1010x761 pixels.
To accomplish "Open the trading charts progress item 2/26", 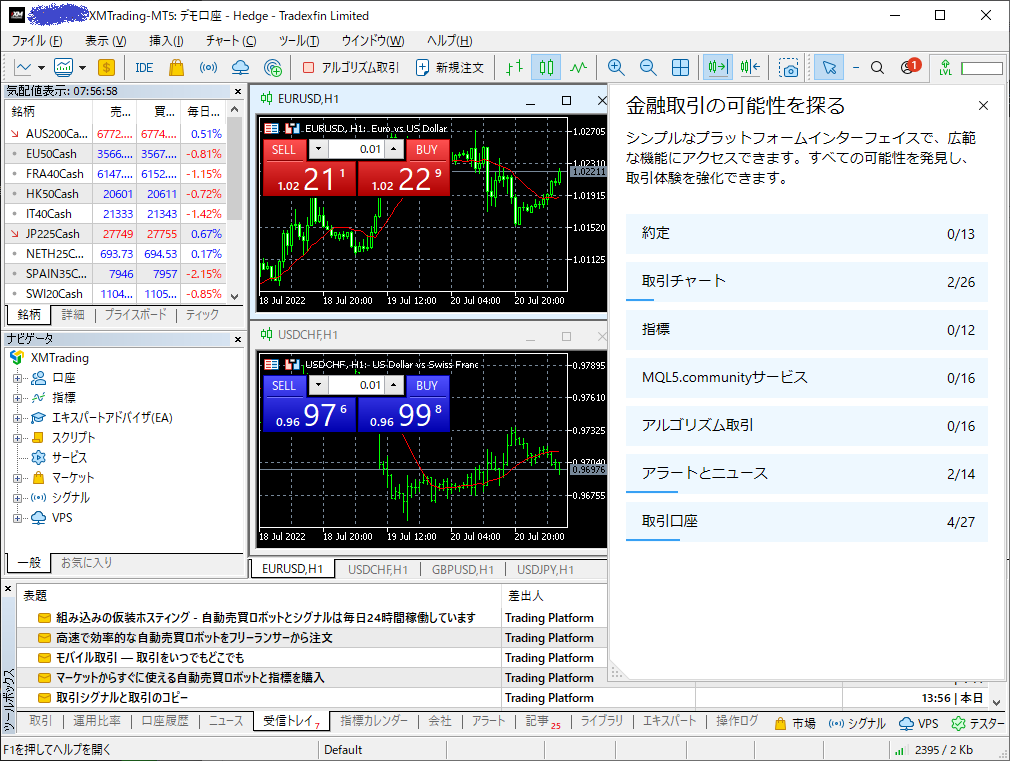I will [806, 282].
